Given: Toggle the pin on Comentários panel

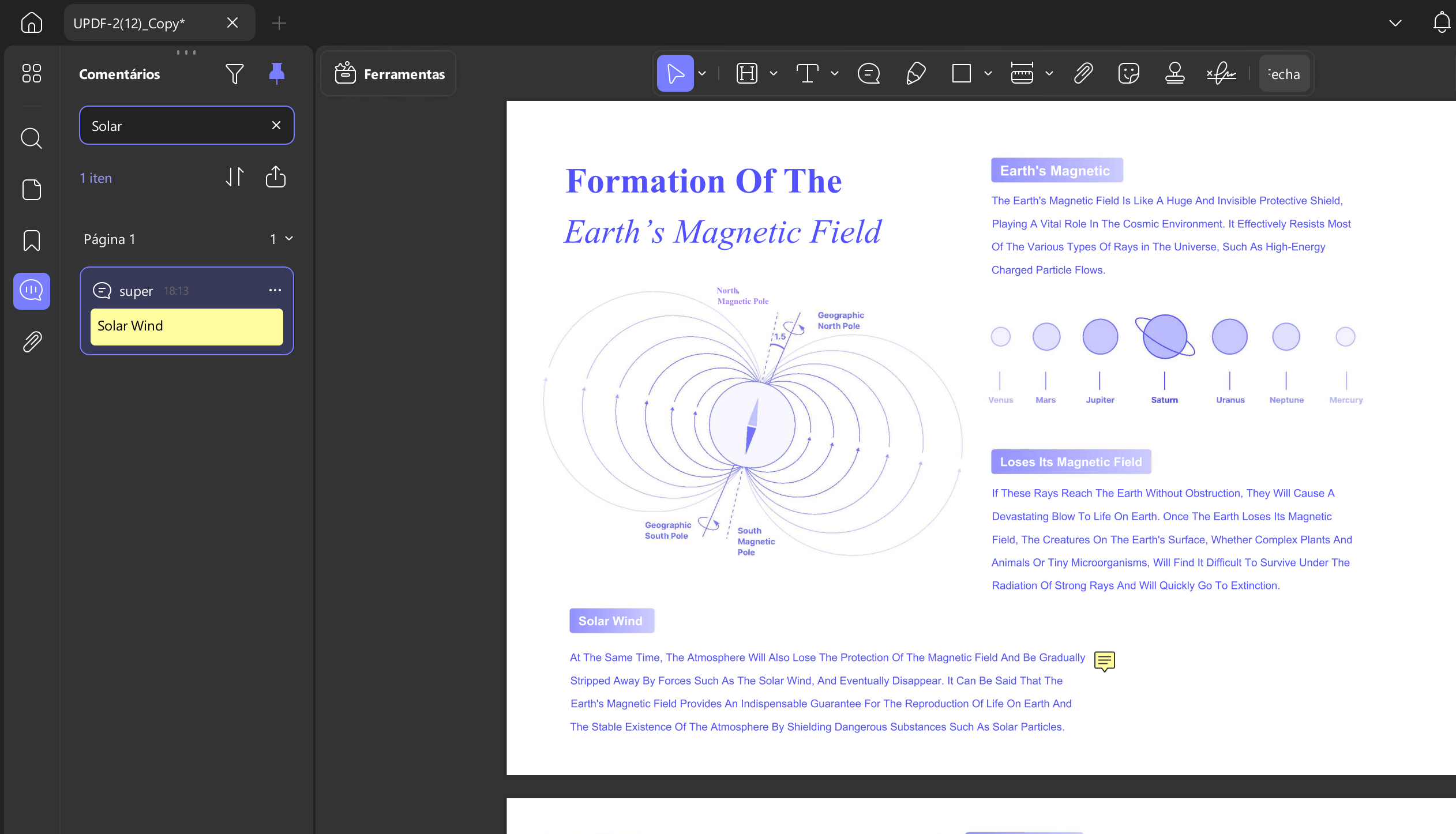Looking at the screenshot, I should (277, 73).
